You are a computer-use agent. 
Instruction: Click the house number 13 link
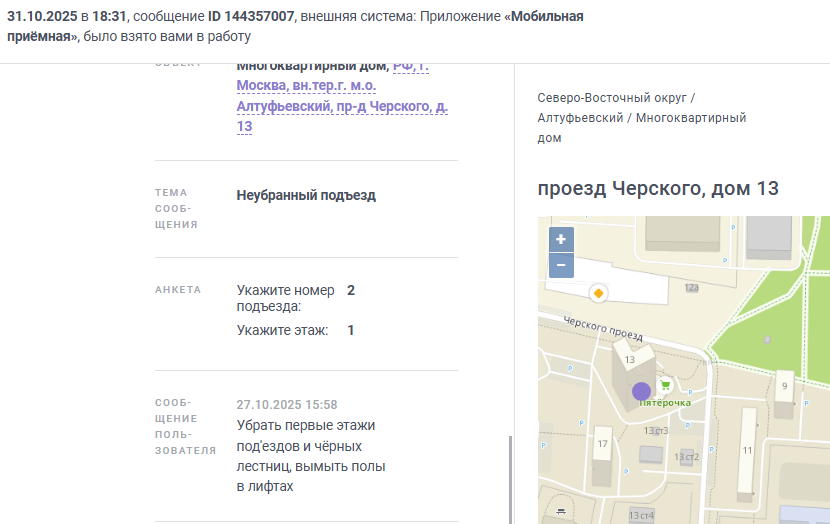pyautogui.click(x=244, y=127)
